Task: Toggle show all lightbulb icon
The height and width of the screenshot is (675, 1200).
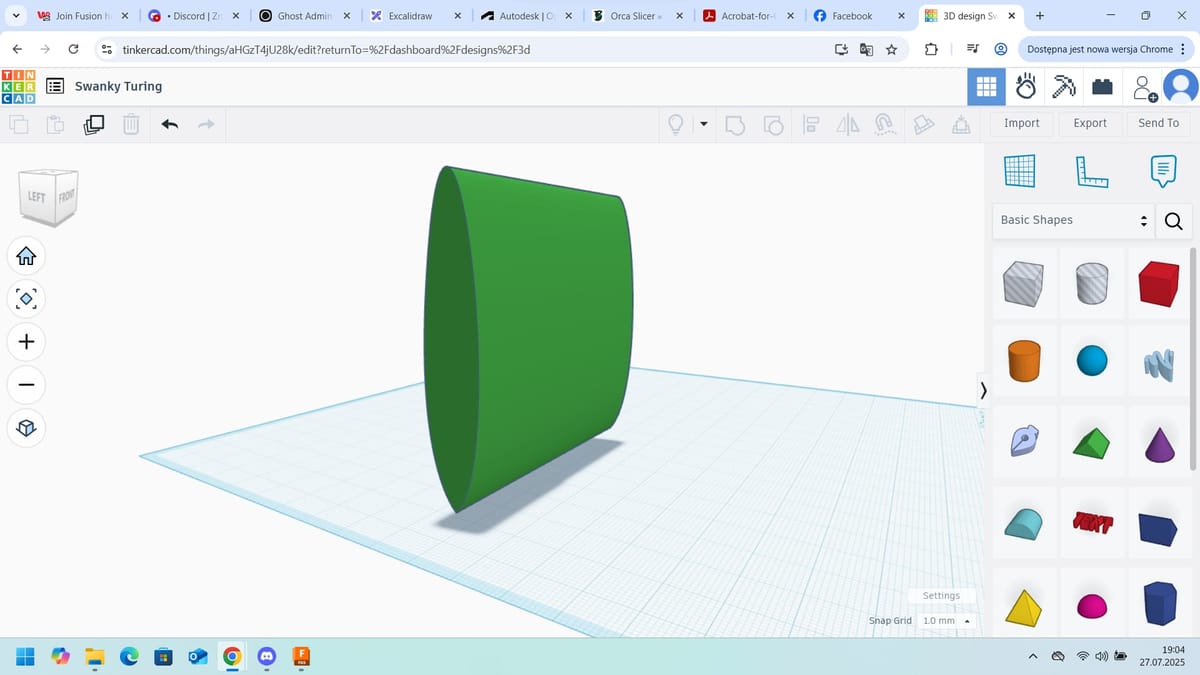Action: tap(676, 125)
